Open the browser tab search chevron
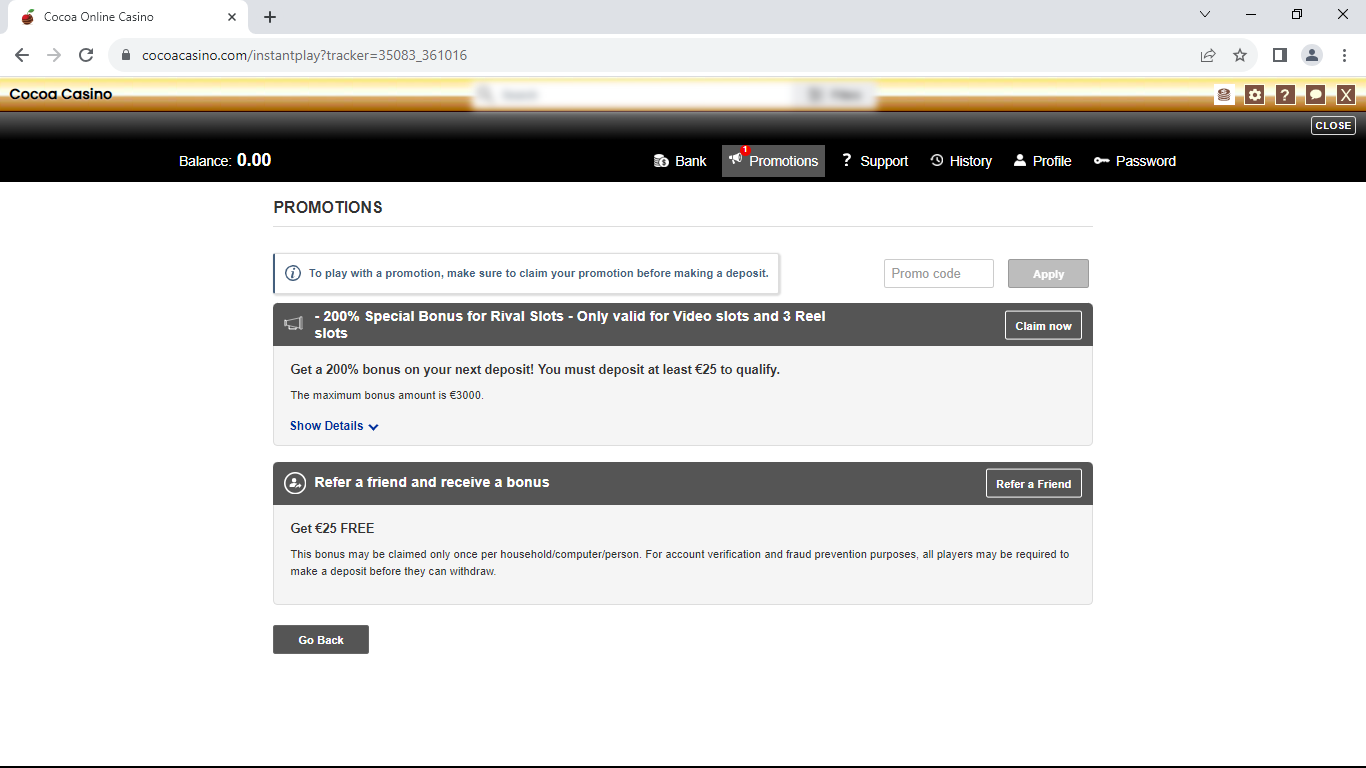 click(1205, 16)
